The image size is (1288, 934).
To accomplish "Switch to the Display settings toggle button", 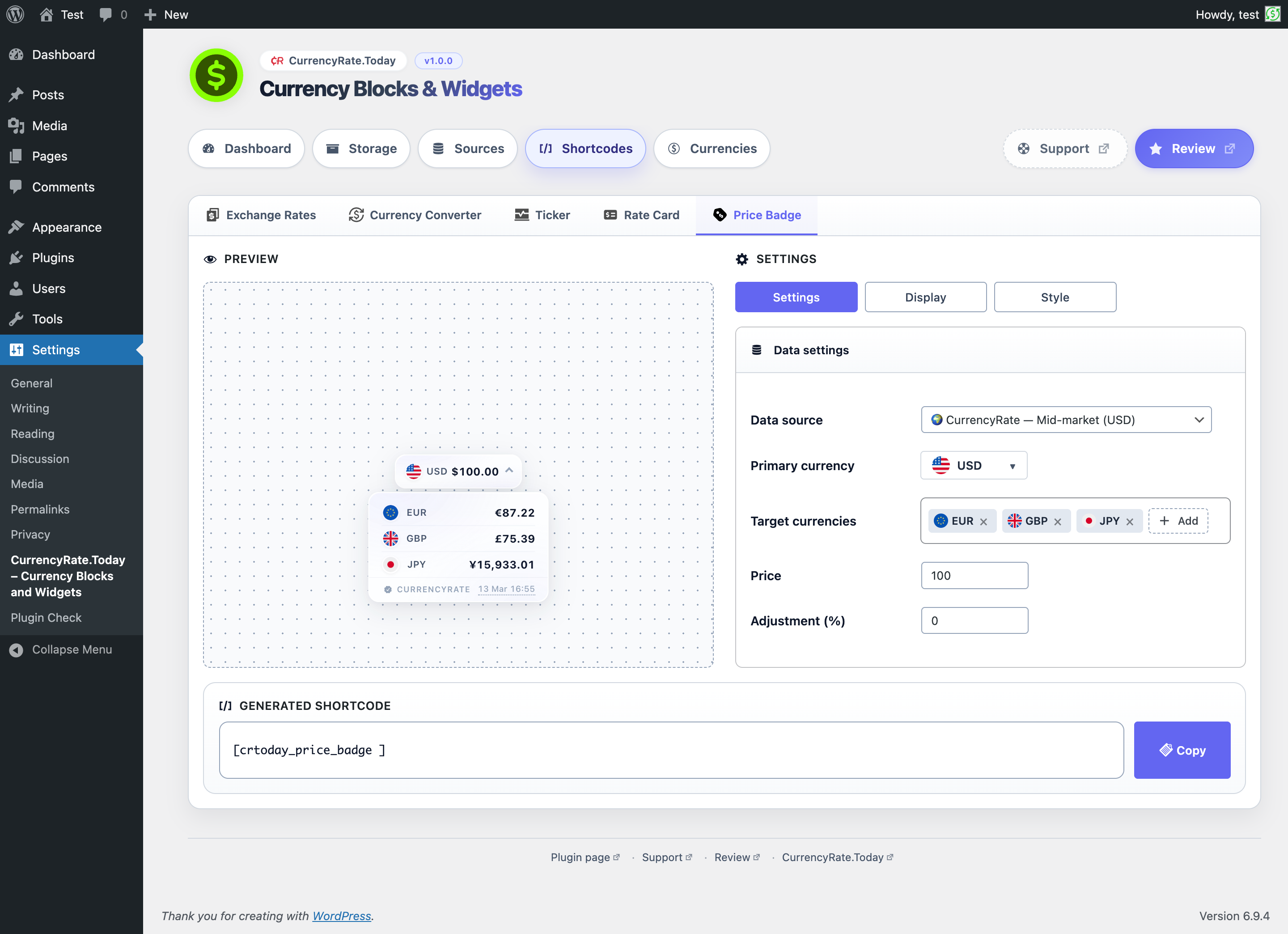I will (925, 297).
